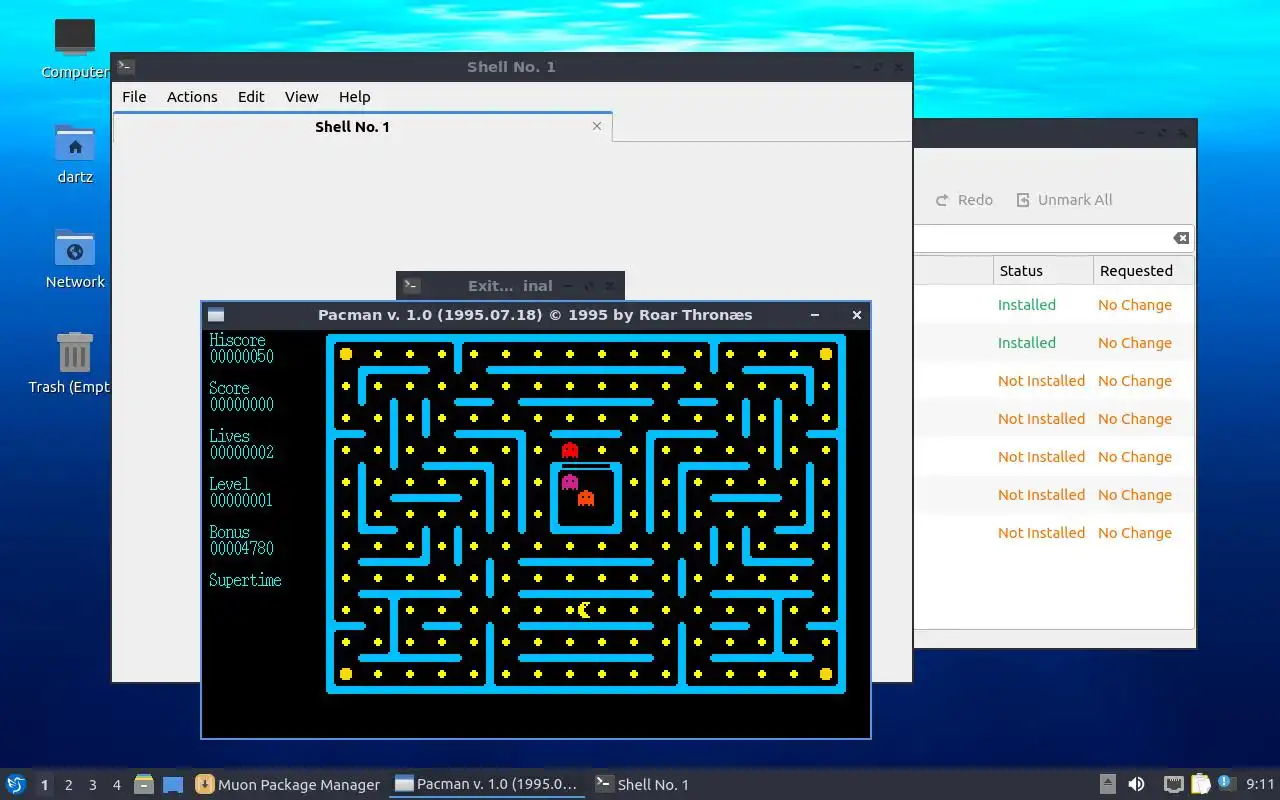The height and width of the screenshot is (800, 1280).
Task: Click the Pacman window title bar icon
Action: click(x=216, y=315)
